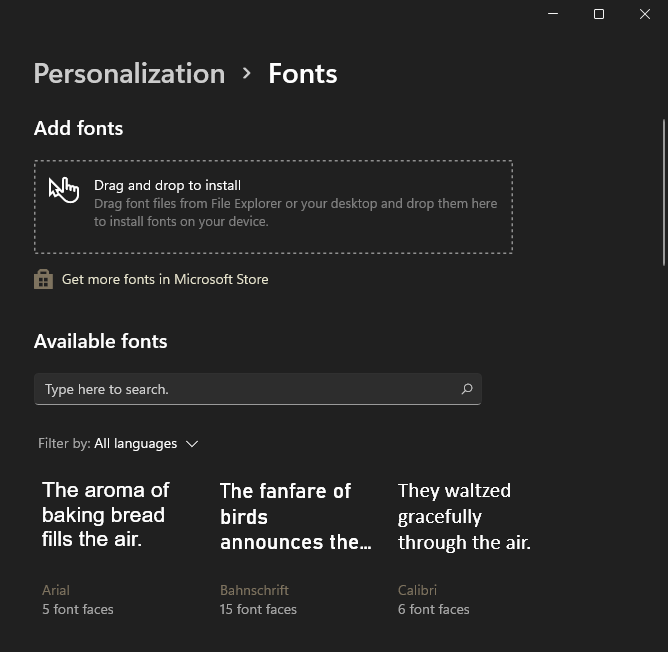
Task: Expand the chevron beside All languages
Action: point(192,444)
